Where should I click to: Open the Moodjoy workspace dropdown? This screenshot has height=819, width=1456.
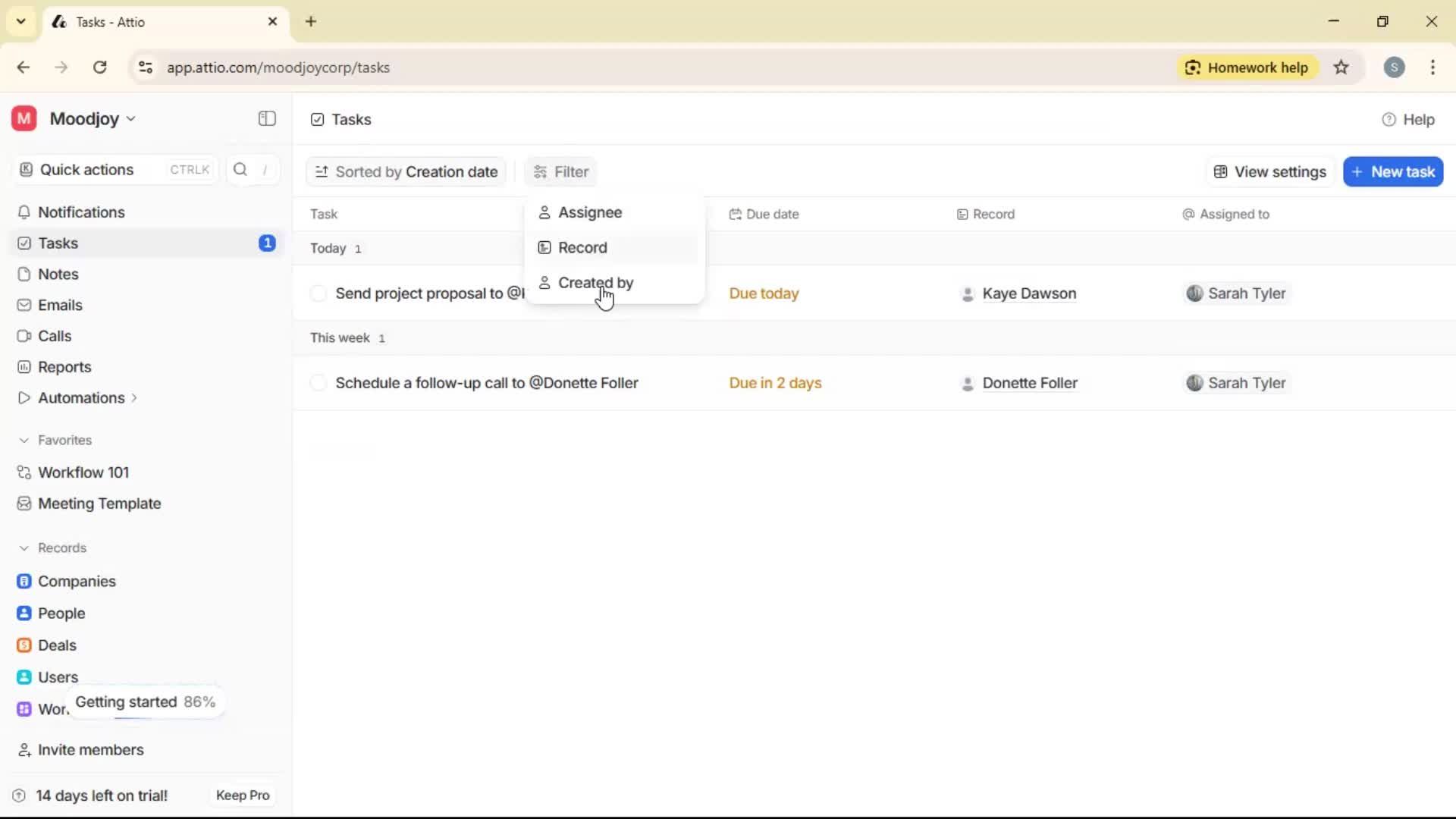click(93, 119)
